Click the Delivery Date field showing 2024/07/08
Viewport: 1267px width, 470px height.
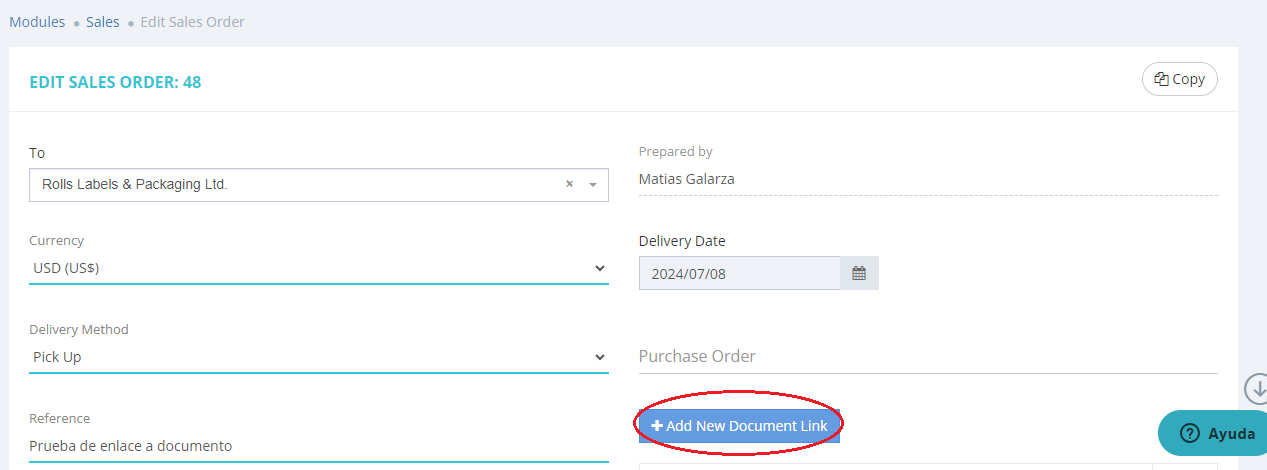740,273
